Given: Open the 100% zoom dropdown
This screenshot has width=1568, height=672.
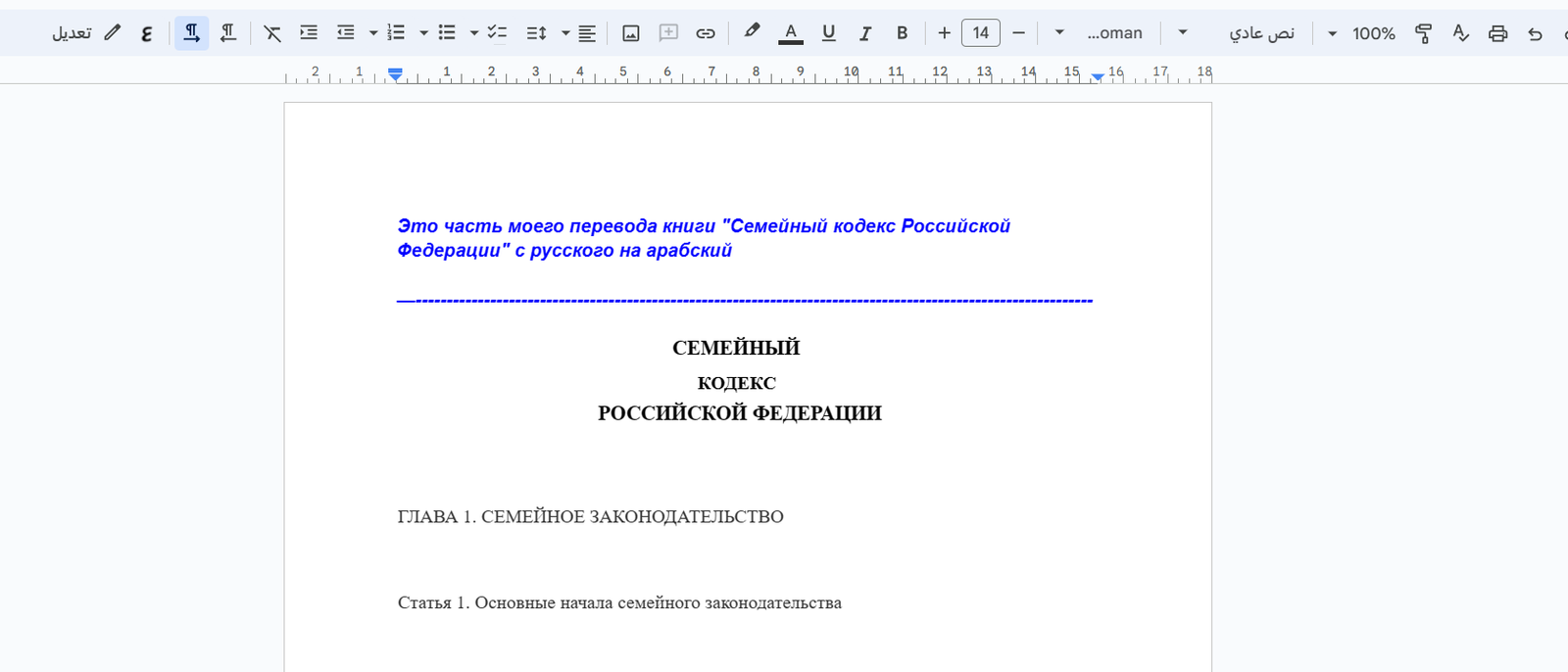Looking at the screenshot, I should pos(1361,33).
